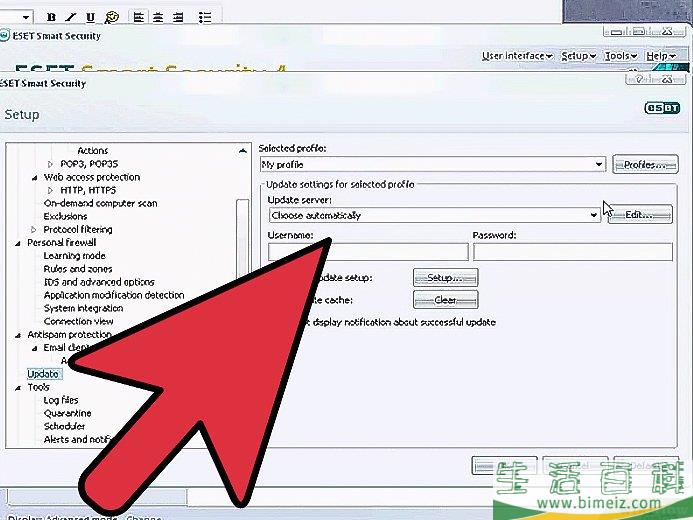Screen dimensions: 693x520
Task: Select IDS and advanced options tree item
Action: point(99,282)
